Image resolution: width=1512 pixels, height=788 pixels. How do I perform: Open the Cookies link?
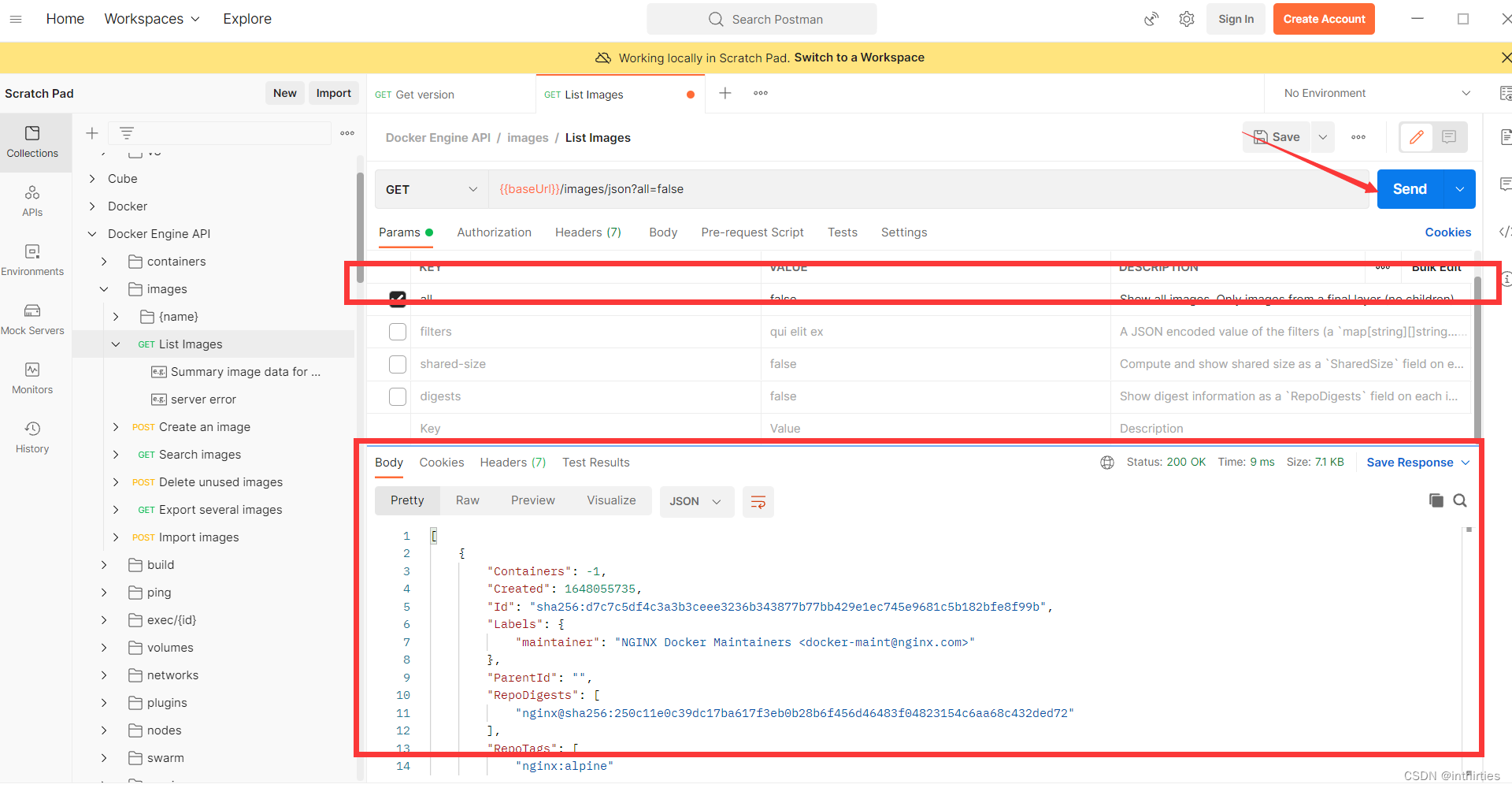(x=1447, y=232)
